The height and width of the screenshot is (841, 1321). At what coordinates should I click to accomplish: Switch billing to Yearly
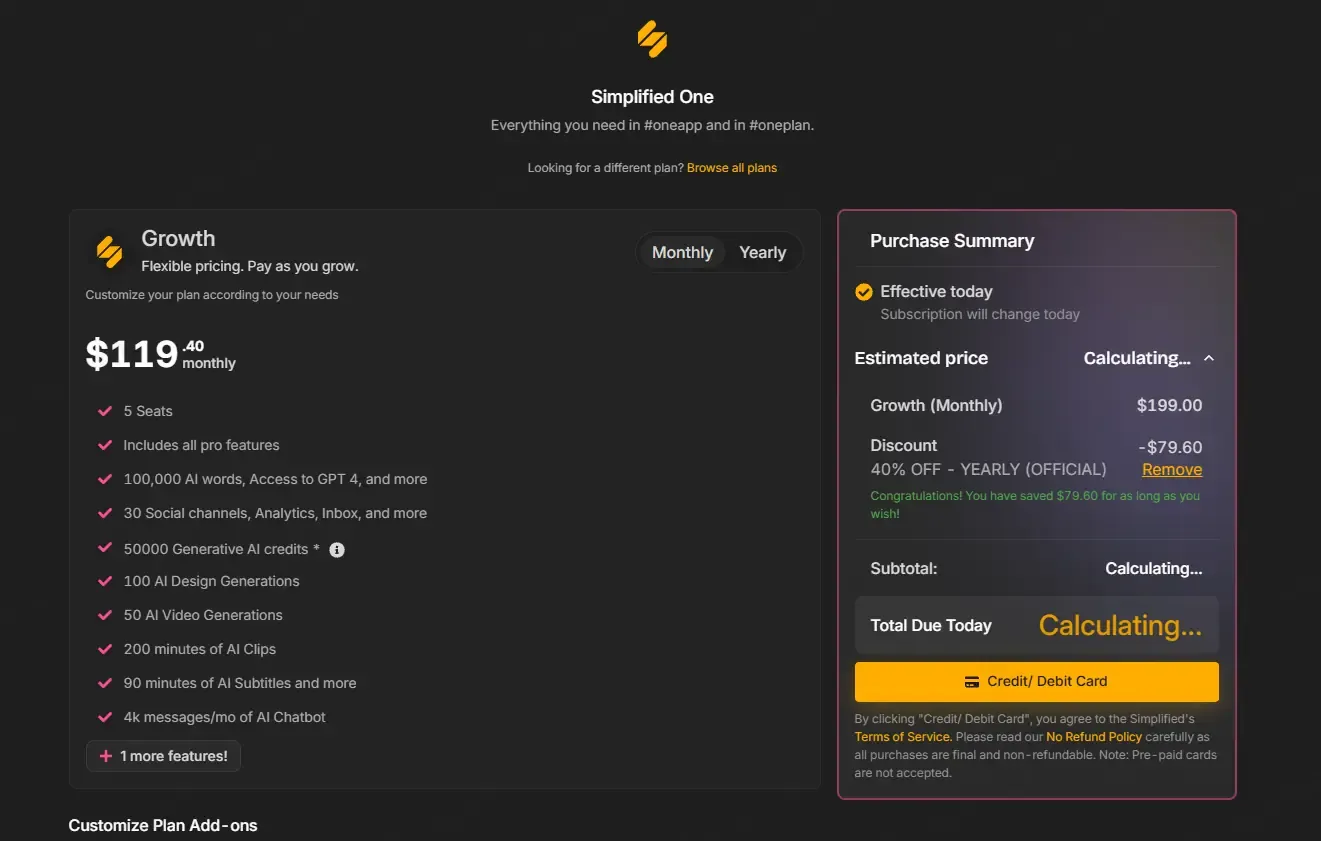point(762,253)
